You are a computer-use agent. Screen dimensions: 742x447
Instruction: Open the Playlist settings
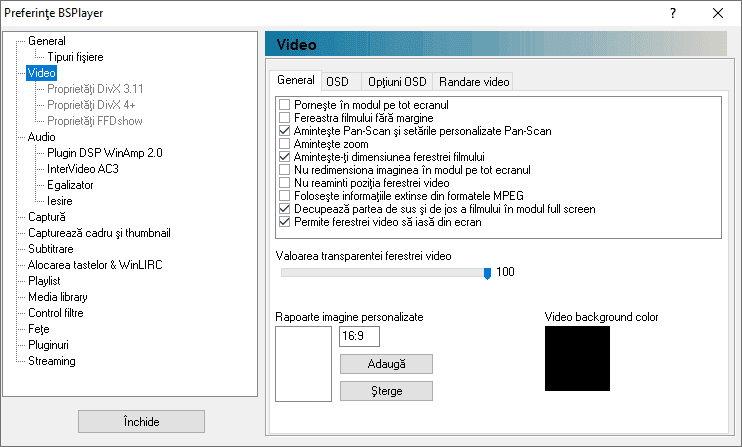44,281
